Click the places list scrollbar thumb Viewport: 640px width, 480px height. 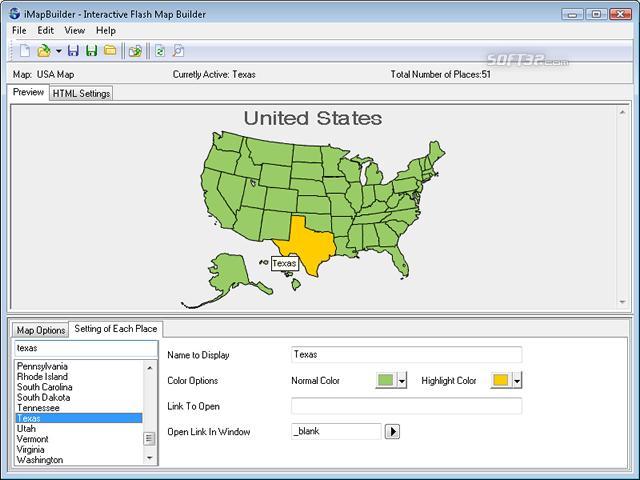149,438
